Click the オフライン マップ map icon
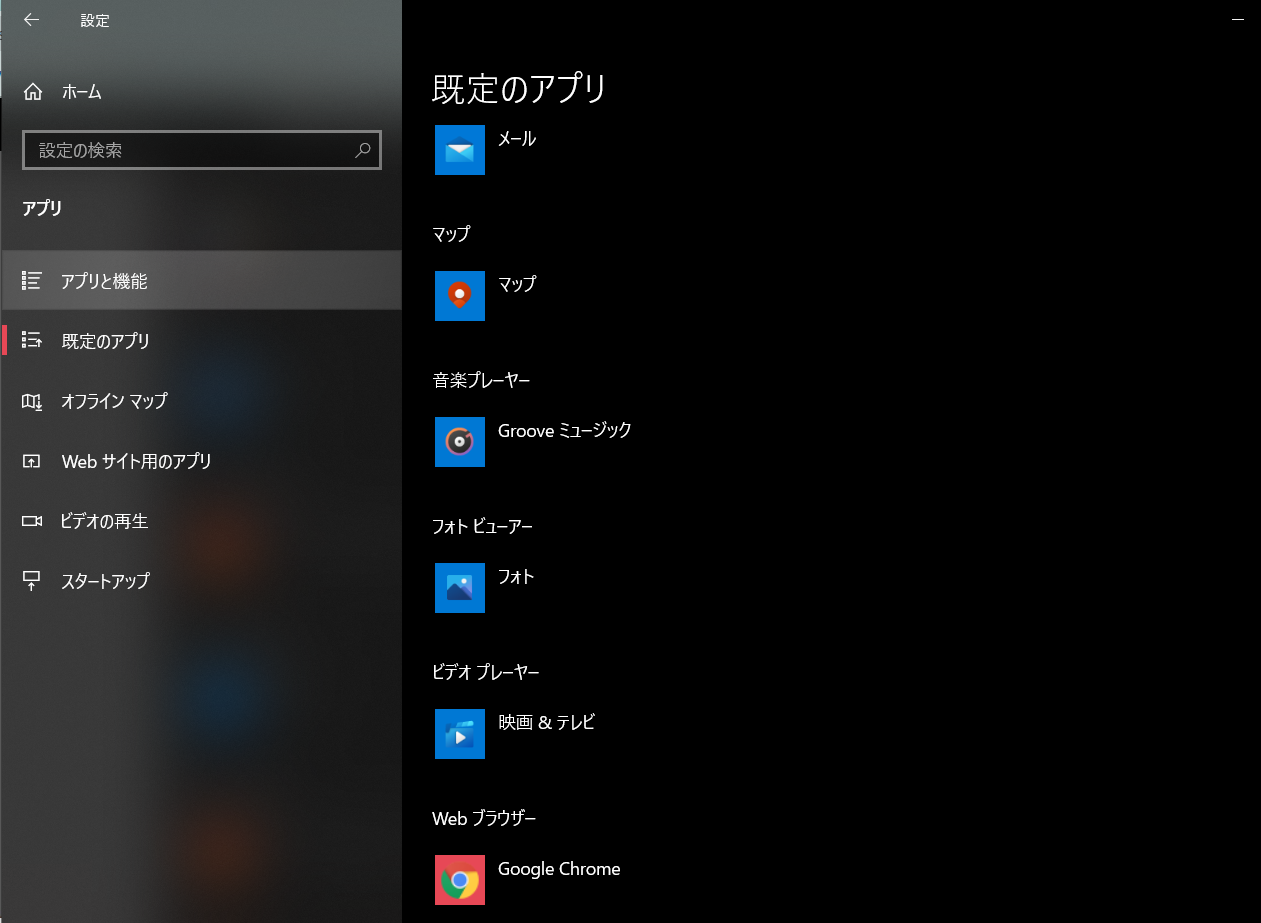The height and width of the screenshot is (923, 1261). tap(31, 401)
